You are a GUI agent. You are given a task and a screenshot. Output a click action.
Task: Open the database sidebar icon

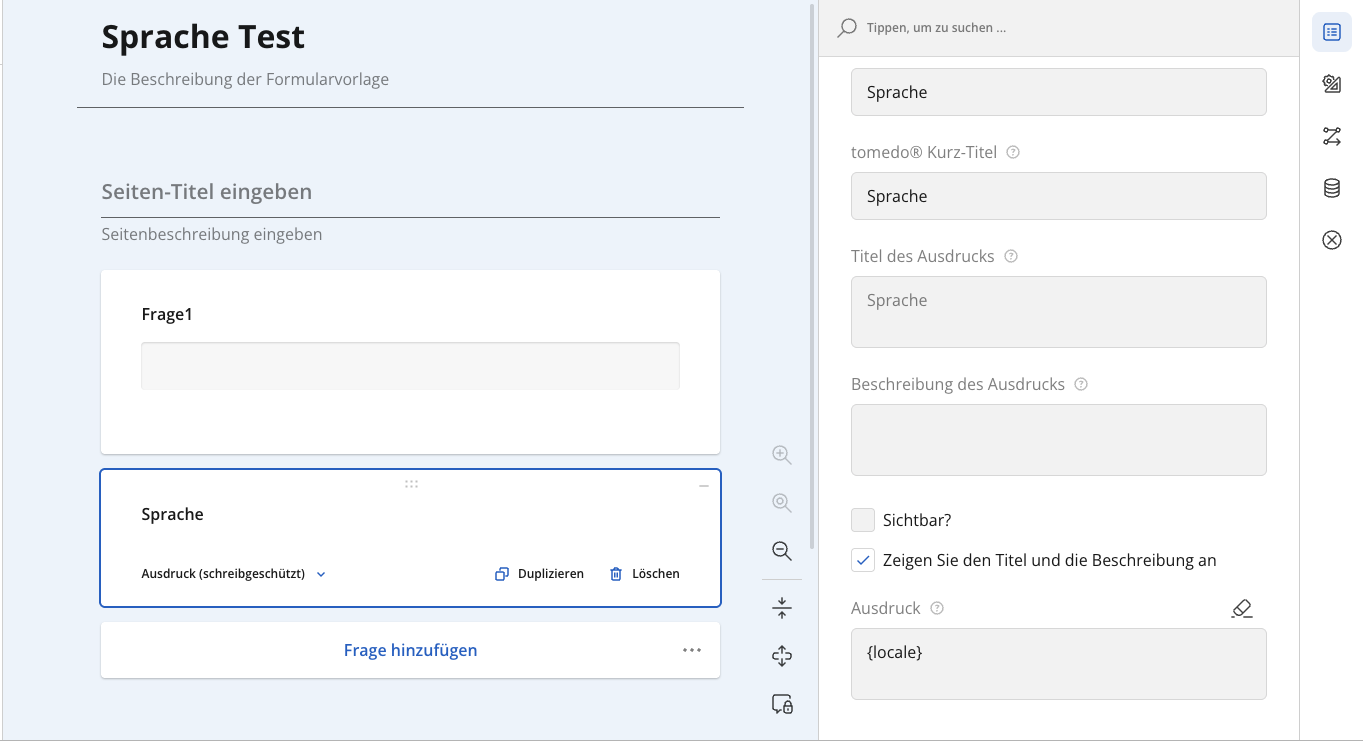coord(1332,188)
